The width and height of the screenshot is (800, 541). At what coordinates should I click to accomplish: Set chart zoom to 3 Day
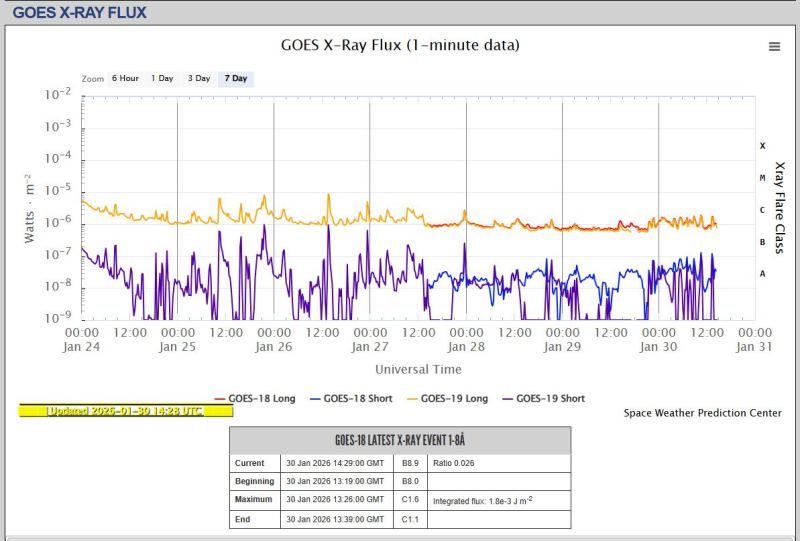(x=199, y=78)
